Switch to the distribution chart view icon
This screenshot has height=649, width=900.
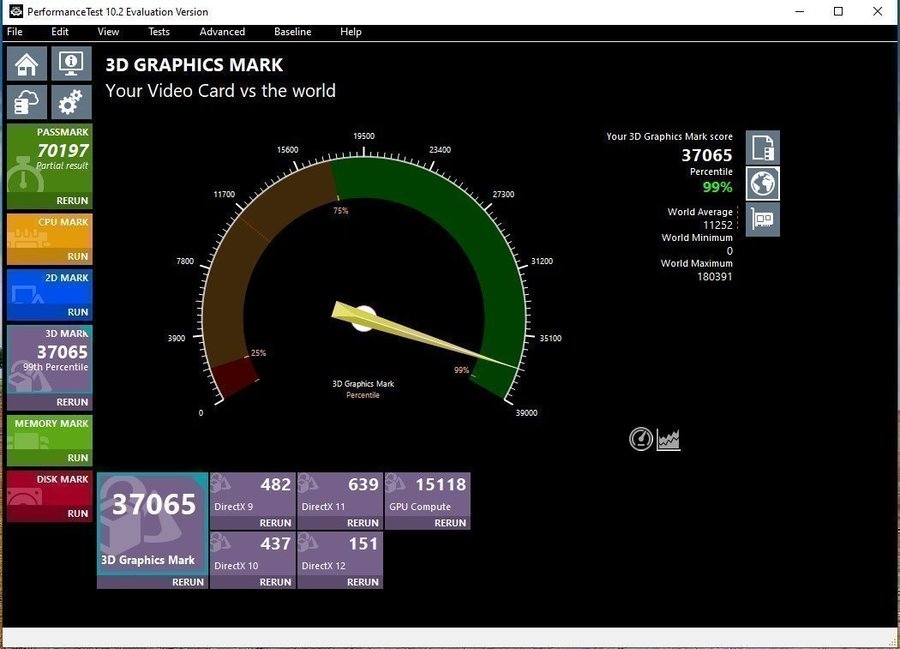click(x=668, y=439)
